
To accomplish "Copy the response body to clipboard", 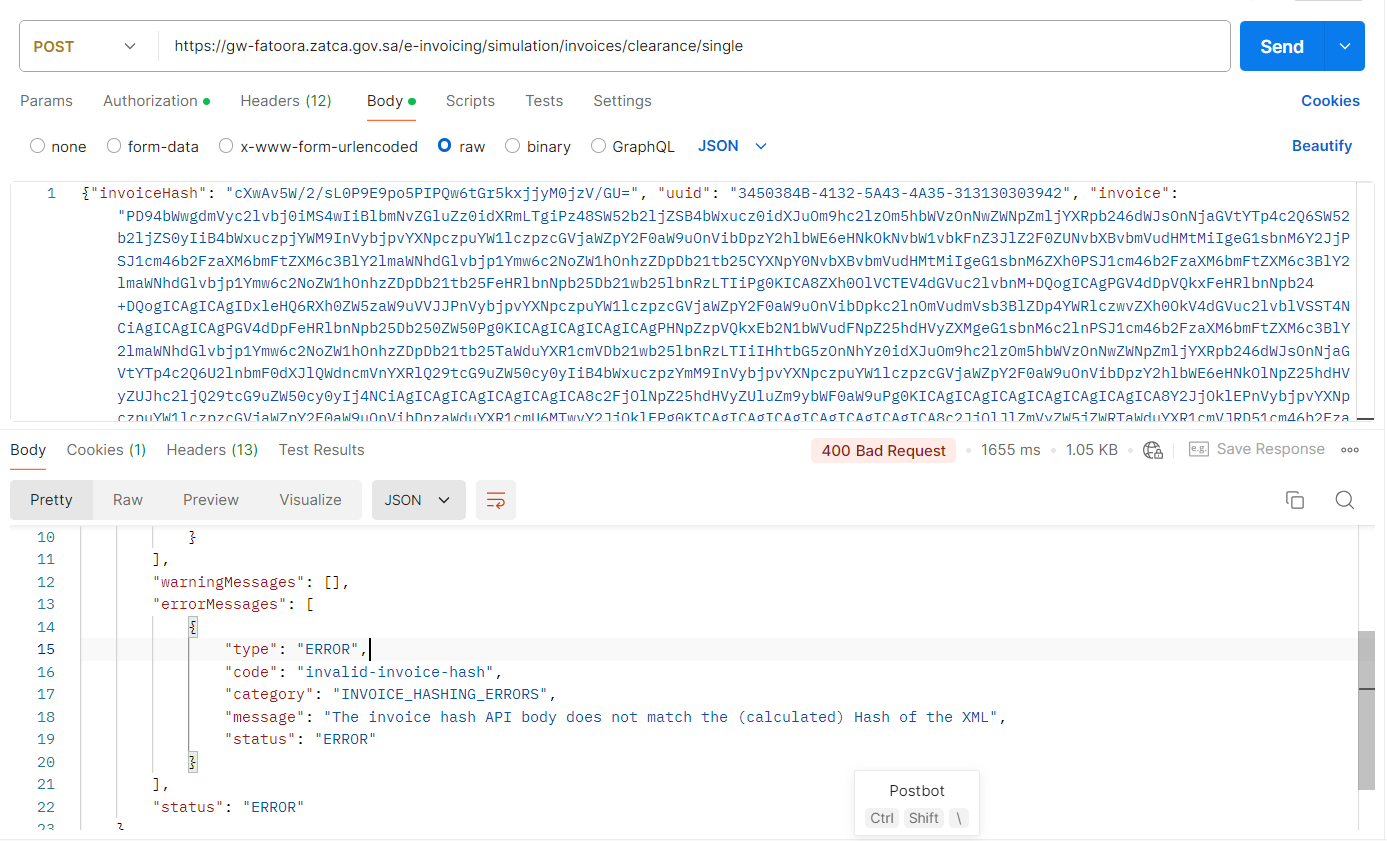I will [1294, 500].
